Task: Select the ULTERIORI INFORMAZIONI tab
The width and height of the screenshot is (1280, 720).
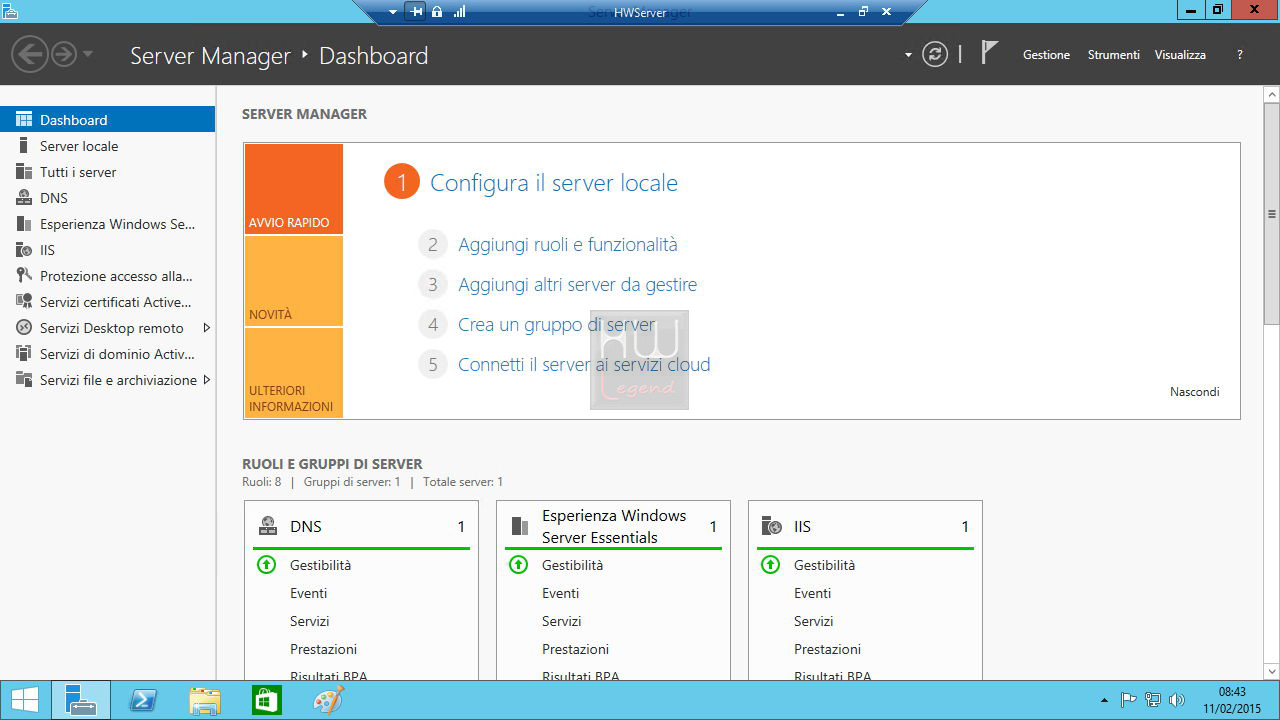Action: [x=293, y=373]
